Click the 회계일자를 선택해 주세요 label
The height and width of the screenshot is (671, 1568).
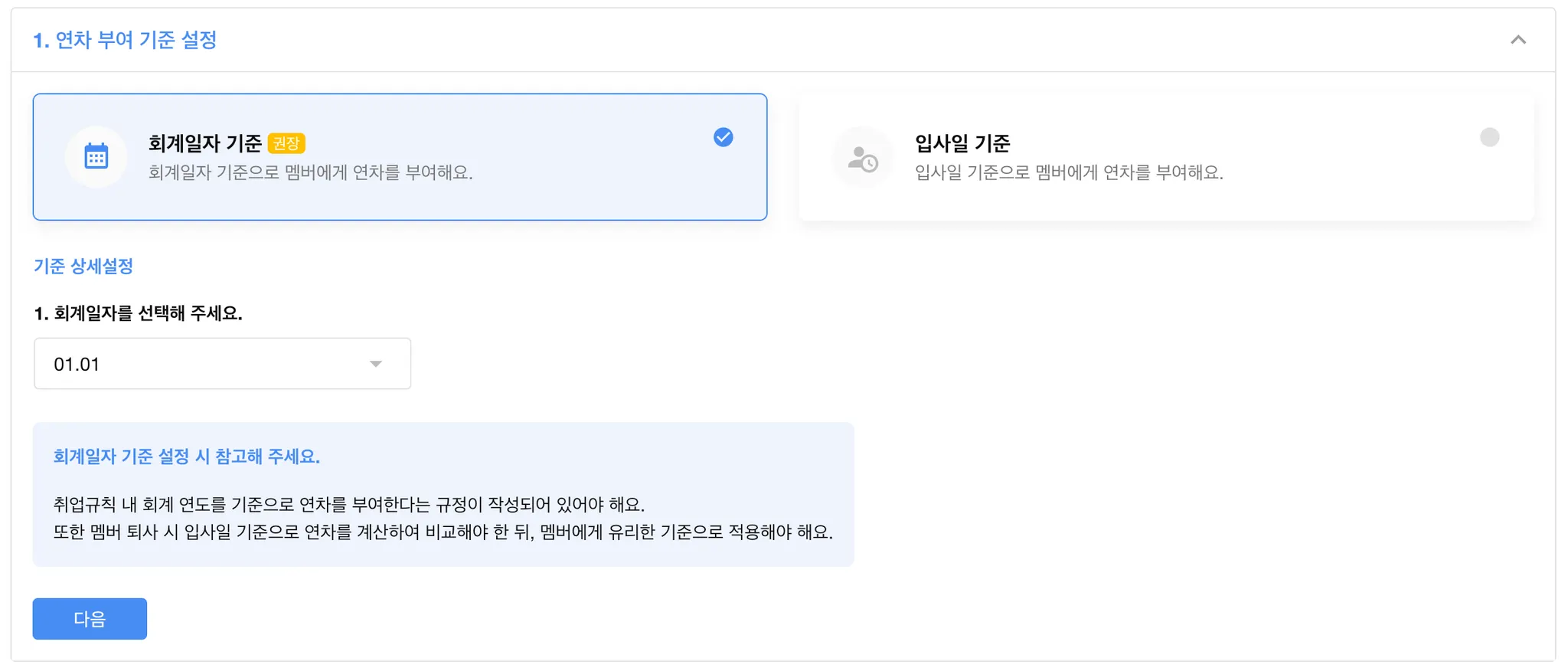[139, 313]
